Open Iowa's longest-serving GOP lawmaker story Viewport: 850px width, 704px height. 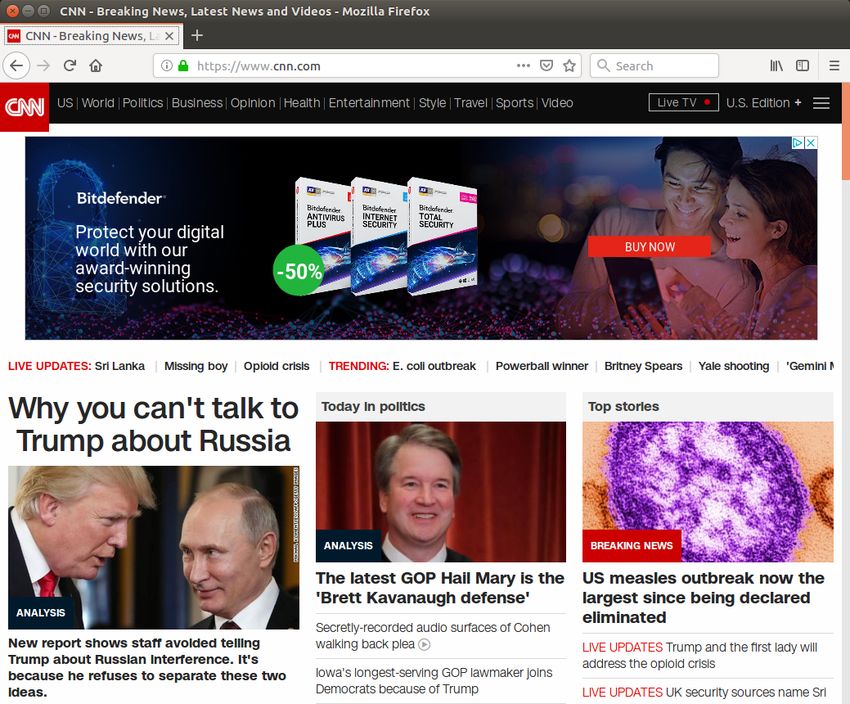(434, 681)
